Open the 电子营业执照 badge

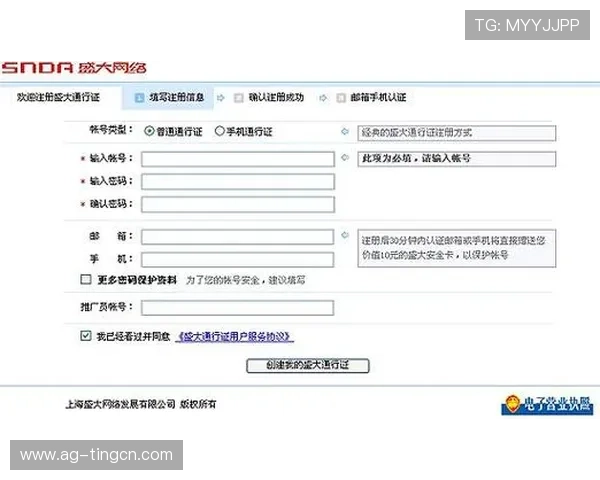click(x=548, y=405)
